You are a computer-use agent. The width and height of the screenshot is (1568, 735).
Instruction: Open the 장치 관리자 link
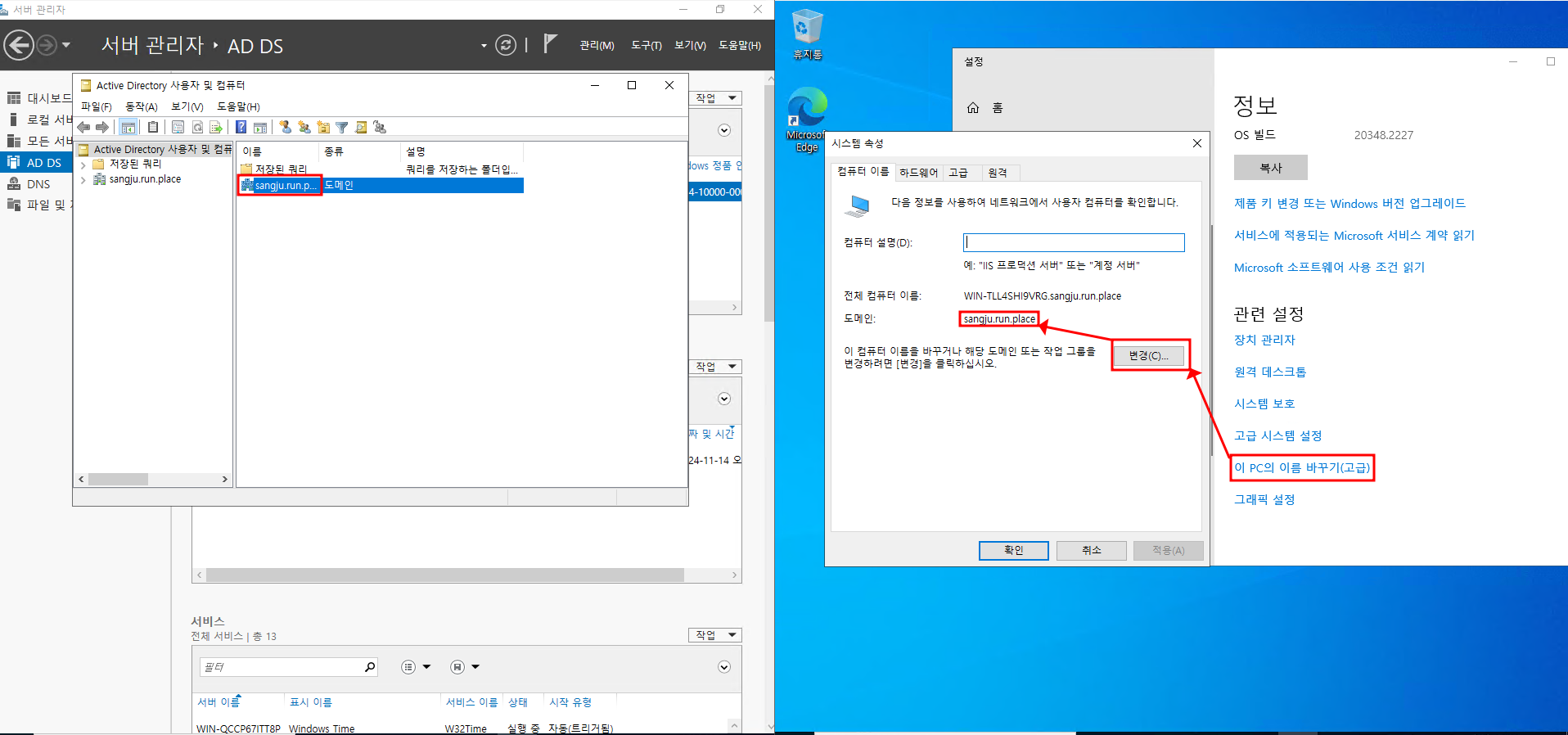pyautogui.click(x=1264, y=340)
